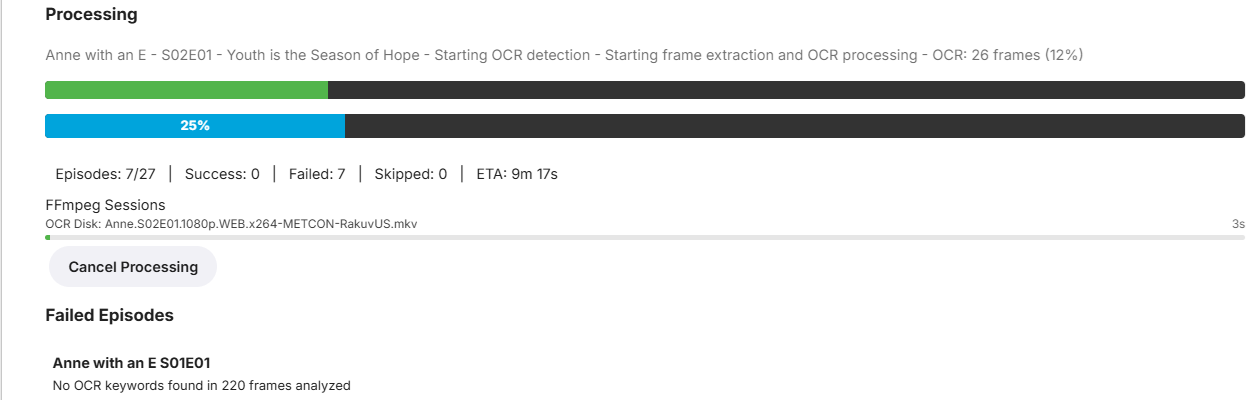Viewport: 1253px width, 400px height.
Task: Click the FFmpeg Sessions label
Action: [106, 205]
